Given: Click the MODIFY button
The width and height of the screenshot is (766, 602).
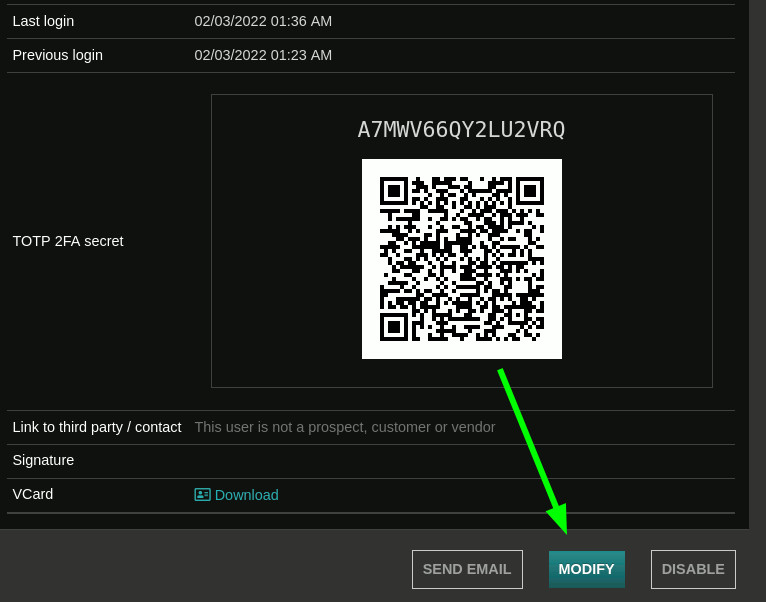Looking at the screenshot, I should coord(587,569).
